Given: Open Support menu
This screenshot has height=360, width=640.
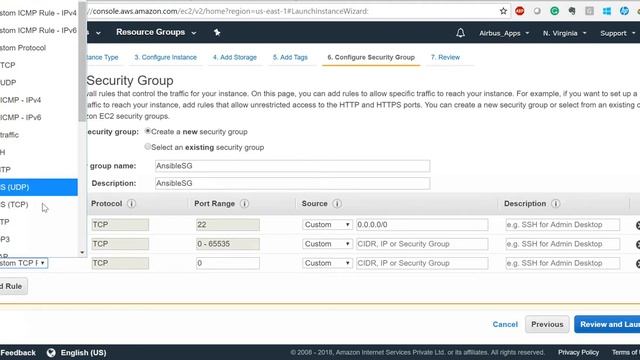Looking at the screenshot, I should tap(617, 33).
